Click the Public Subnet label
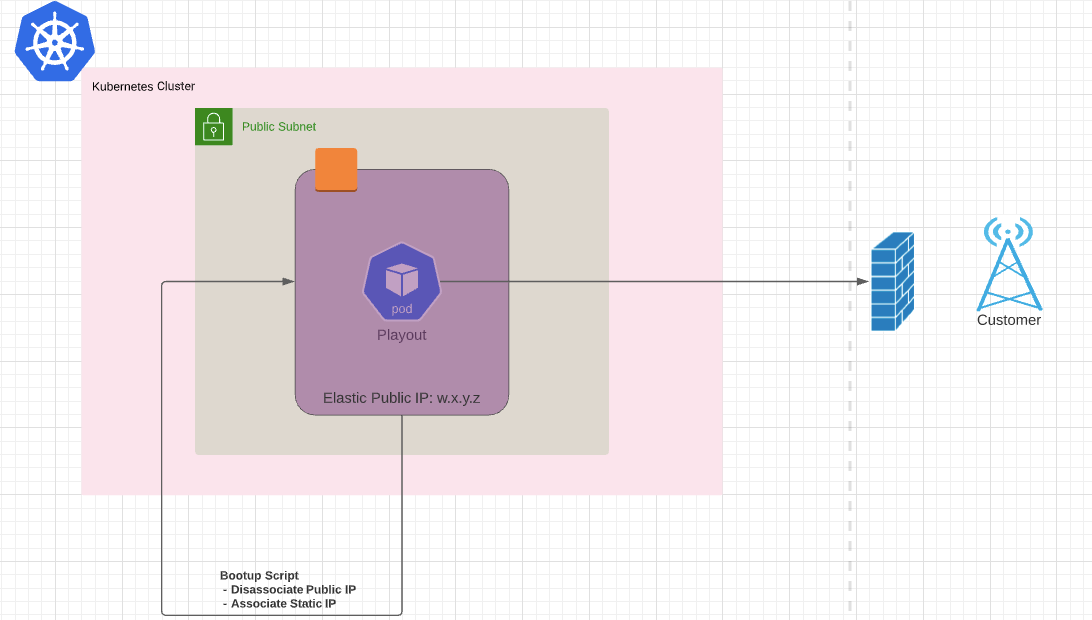 click(279, 126)
